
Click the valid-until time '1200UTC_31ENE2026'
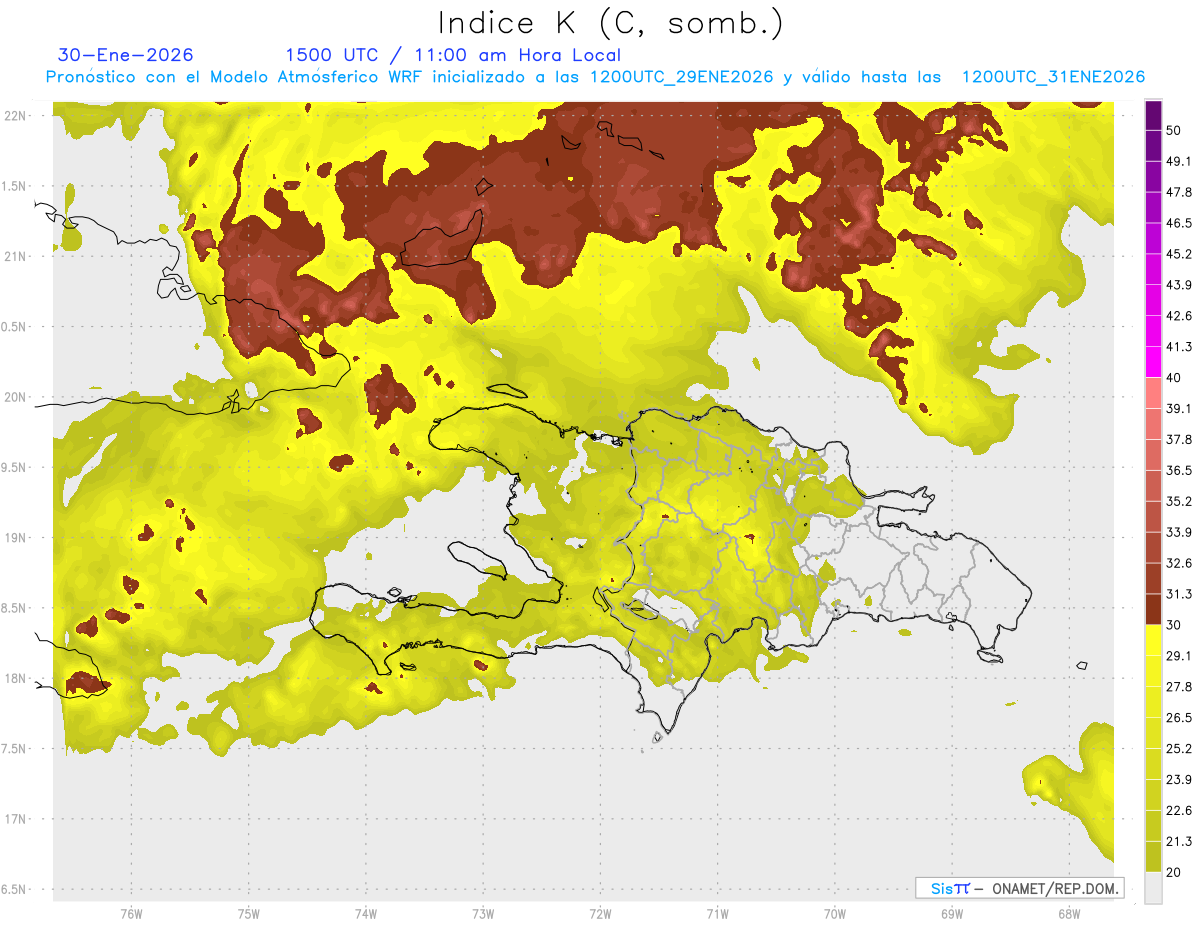point(1053,77)
